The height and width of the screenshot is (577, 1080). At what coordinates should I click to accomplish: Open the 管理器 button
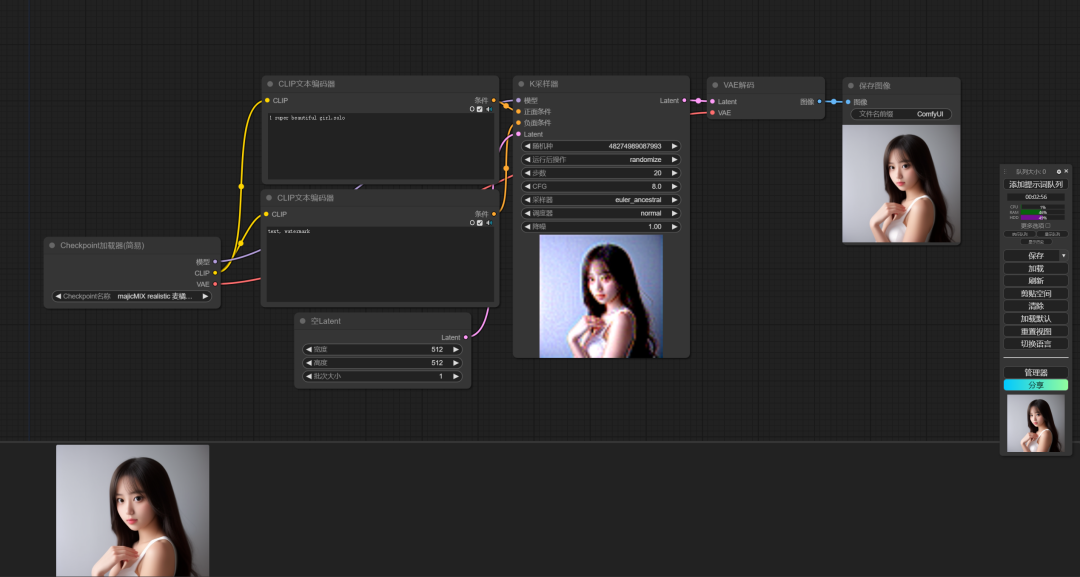click(x=1036, y=373)
